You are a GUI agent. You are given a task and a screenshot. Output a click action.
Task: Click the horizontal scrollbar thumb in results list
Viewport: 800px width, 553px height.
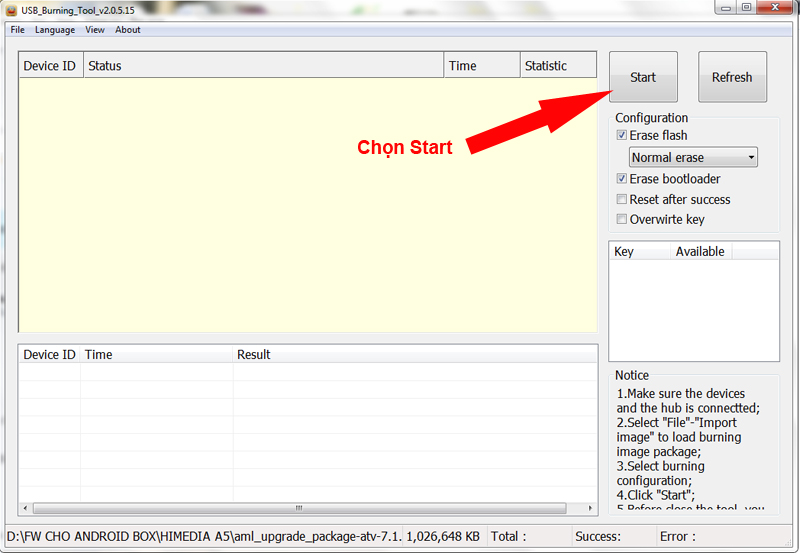coord(299,508)
